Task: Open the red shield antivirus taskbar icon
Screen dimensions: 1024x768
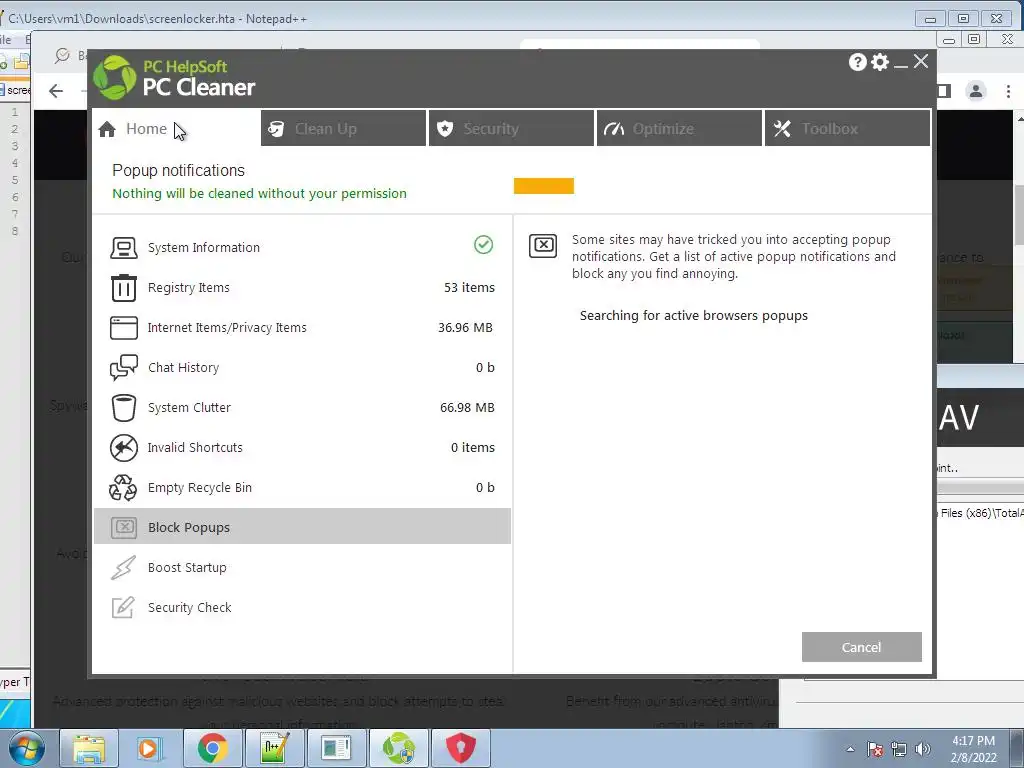Action: coord(461,748)
